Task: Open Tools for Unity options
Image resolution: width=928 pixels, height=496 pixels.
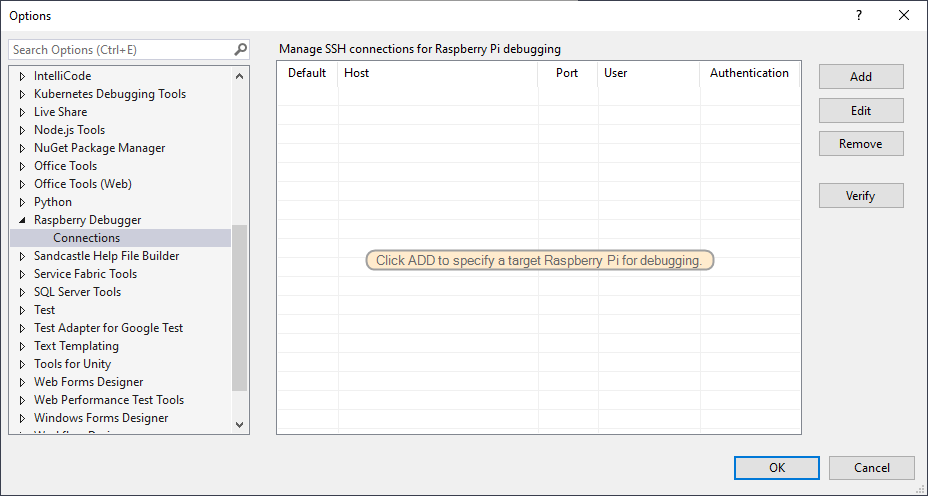Action: pyautogui.click(x=72, y=364)
